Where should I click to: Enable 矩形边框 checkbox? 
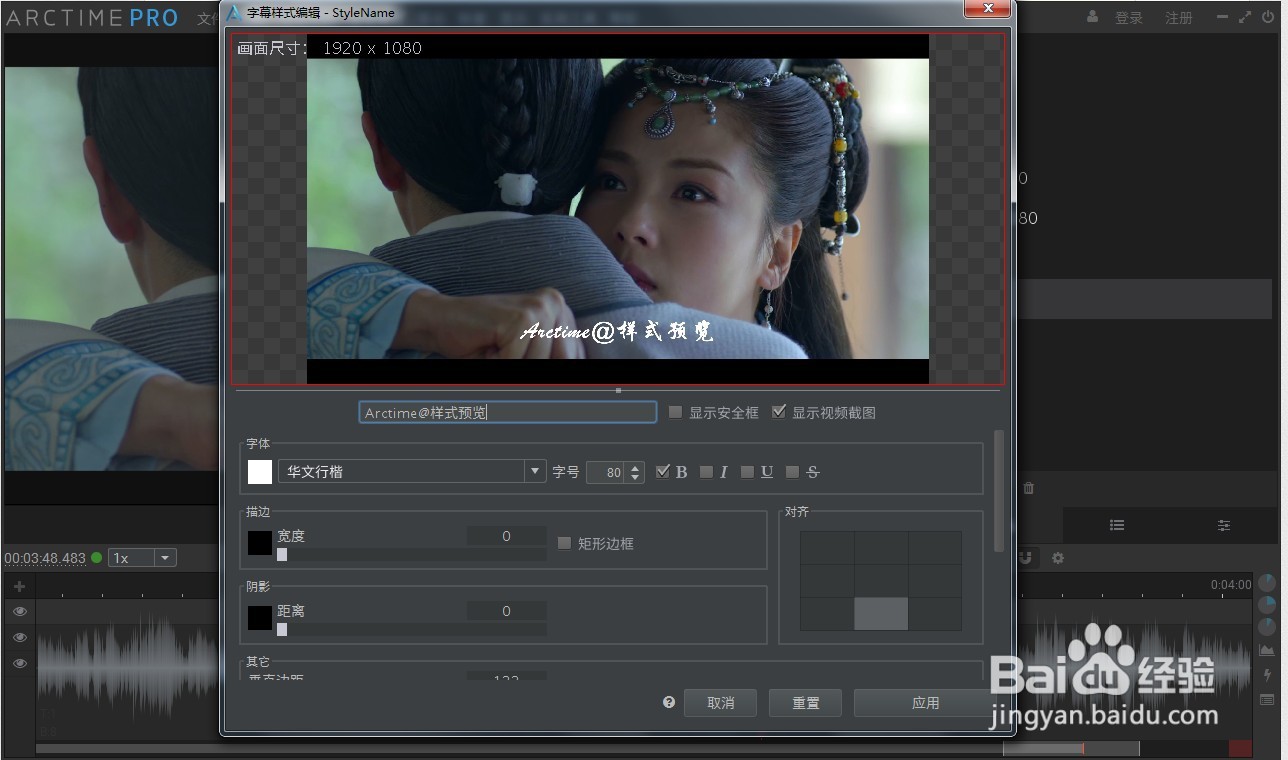tap(564, 543)
